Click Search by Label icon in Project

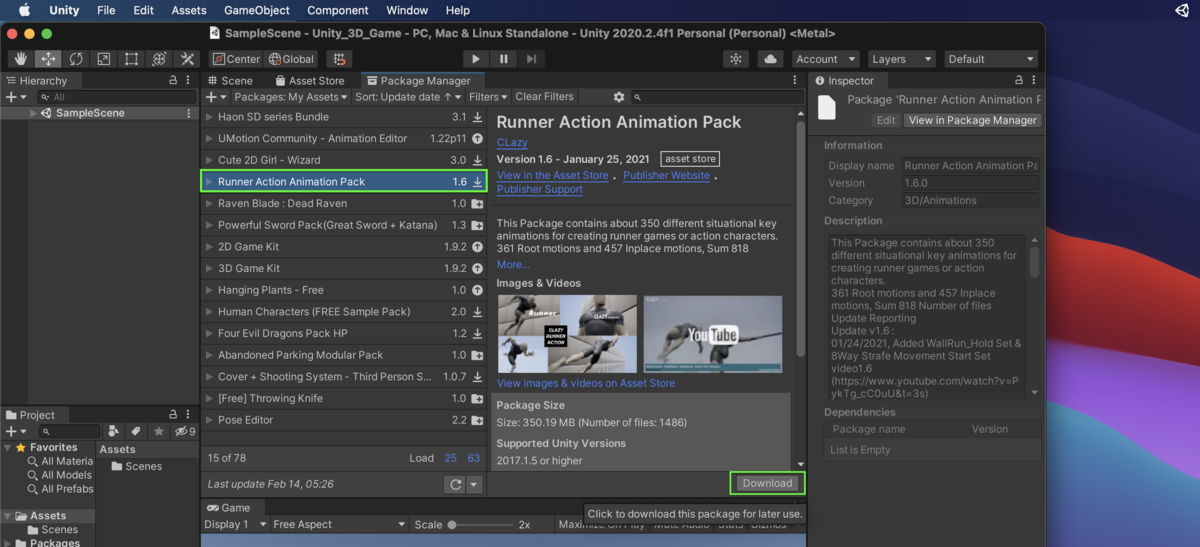pyautogui.click(x=135, y=431)
